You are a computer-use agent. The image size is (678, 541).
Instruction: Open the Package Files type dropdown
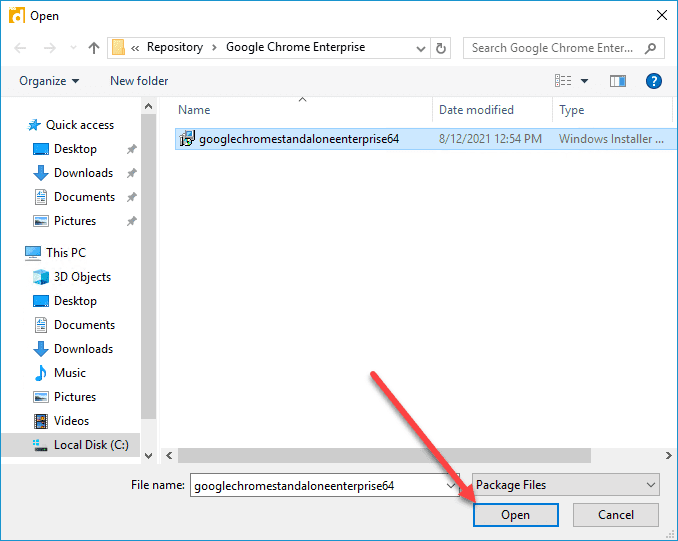pos(566,485)
